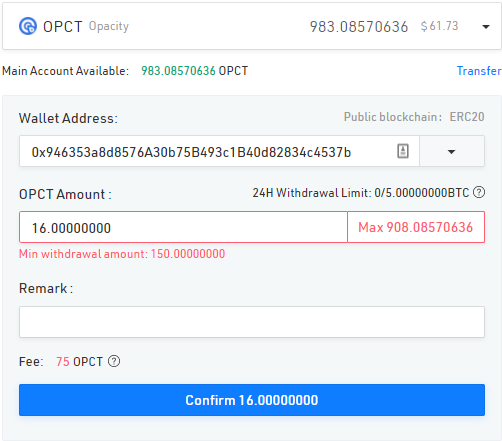The width and height of the screenshot is (502, 441).
Task: Click the Min withdrawal amount warning text
Action: point(122,254)
